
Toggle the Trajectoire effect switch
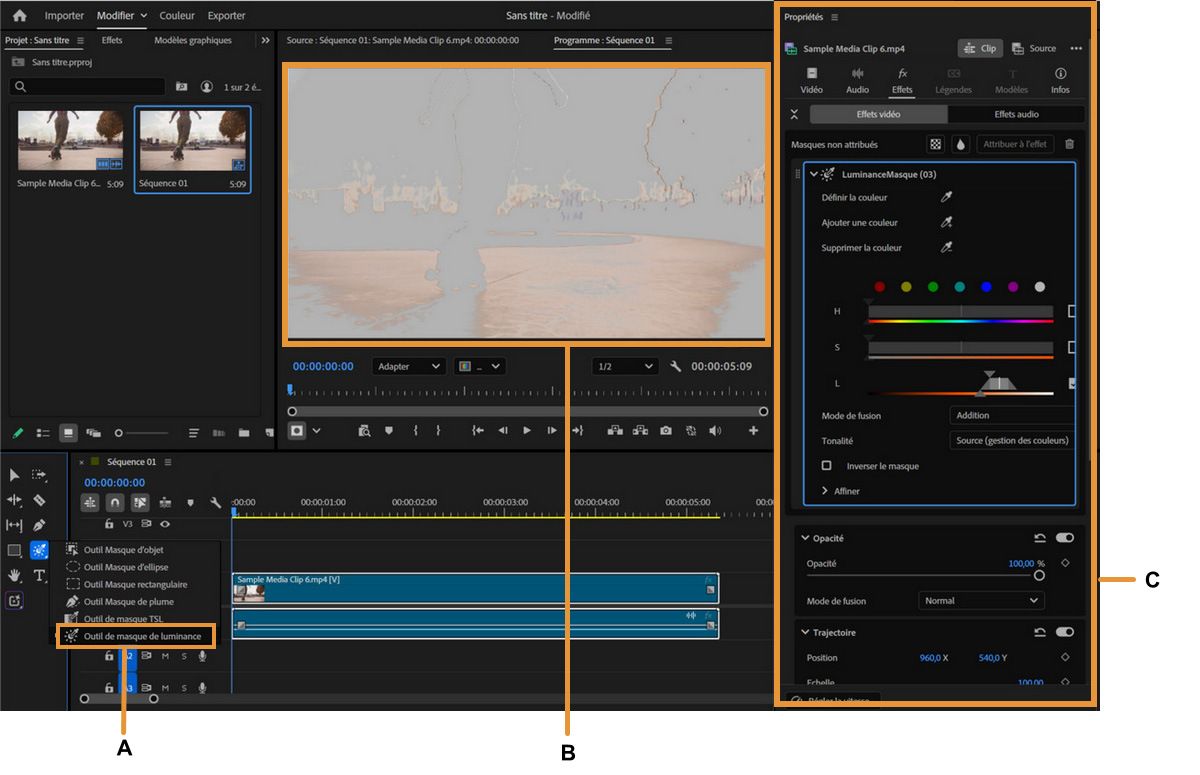[x=1064, y=632]
